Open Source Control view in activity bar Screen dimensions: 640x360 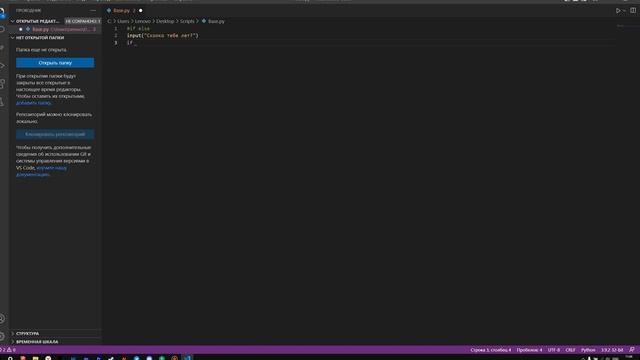pos(2,48)
